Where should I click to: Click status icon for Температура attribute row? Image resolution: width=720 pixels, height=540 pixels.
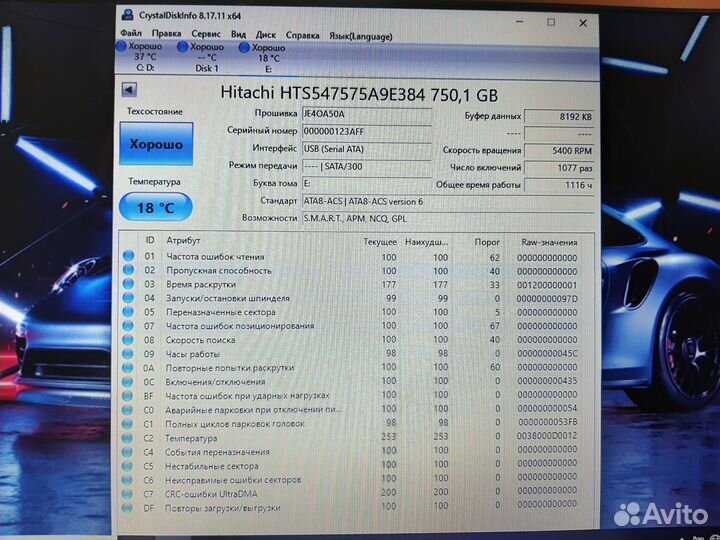(128, 438)
